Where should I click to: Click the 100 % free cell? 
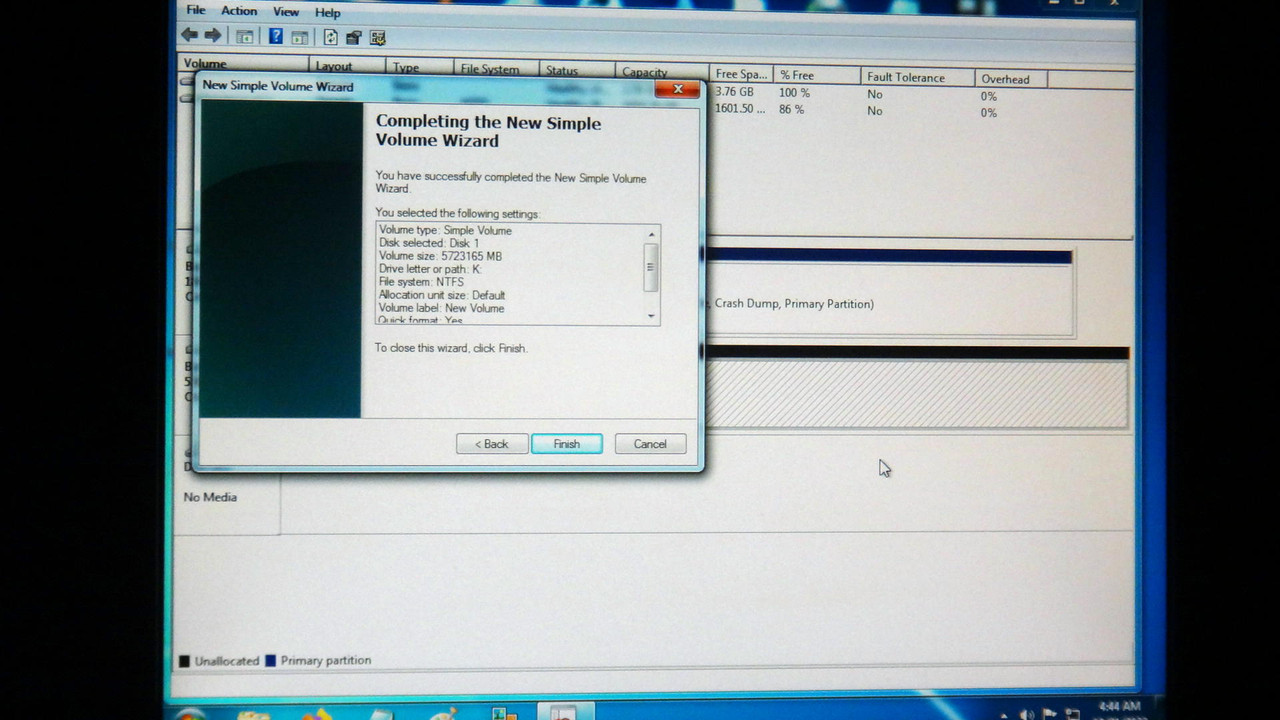(x=794, y=92)
